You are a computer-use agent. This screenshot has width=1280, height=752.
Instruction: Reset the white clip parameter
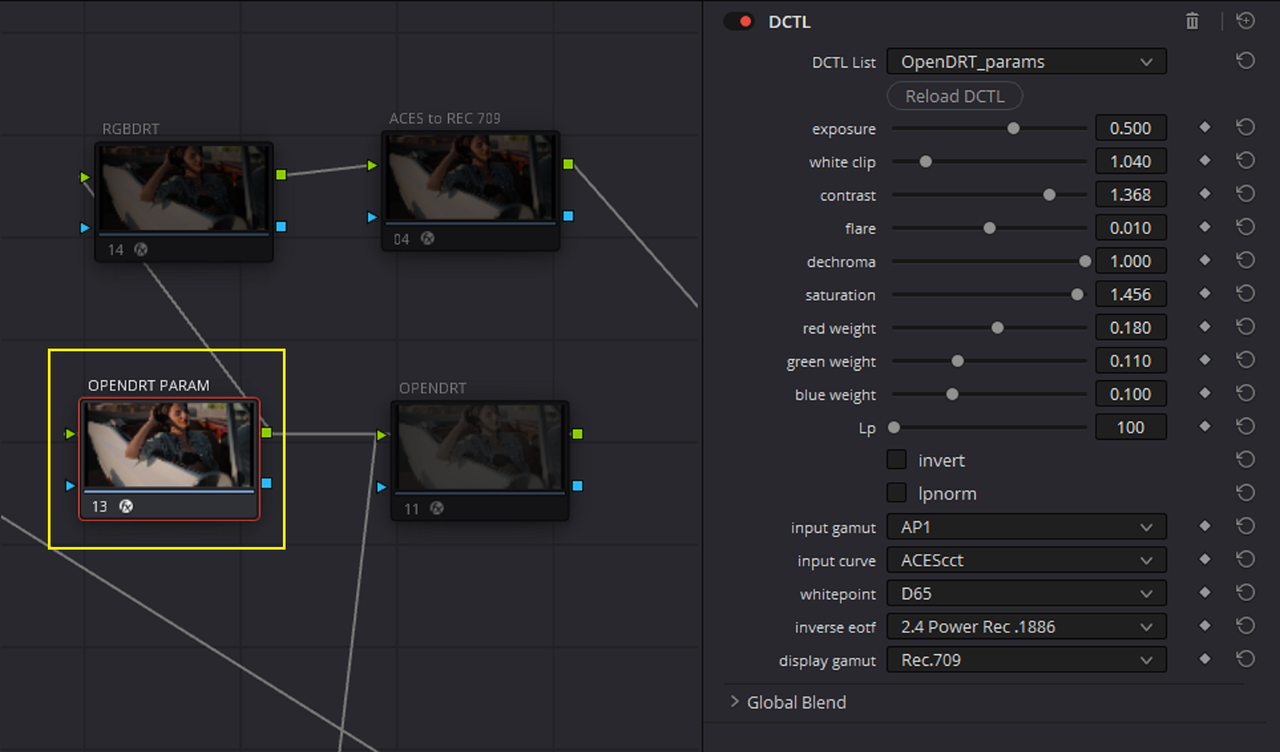coord(1245,161)
